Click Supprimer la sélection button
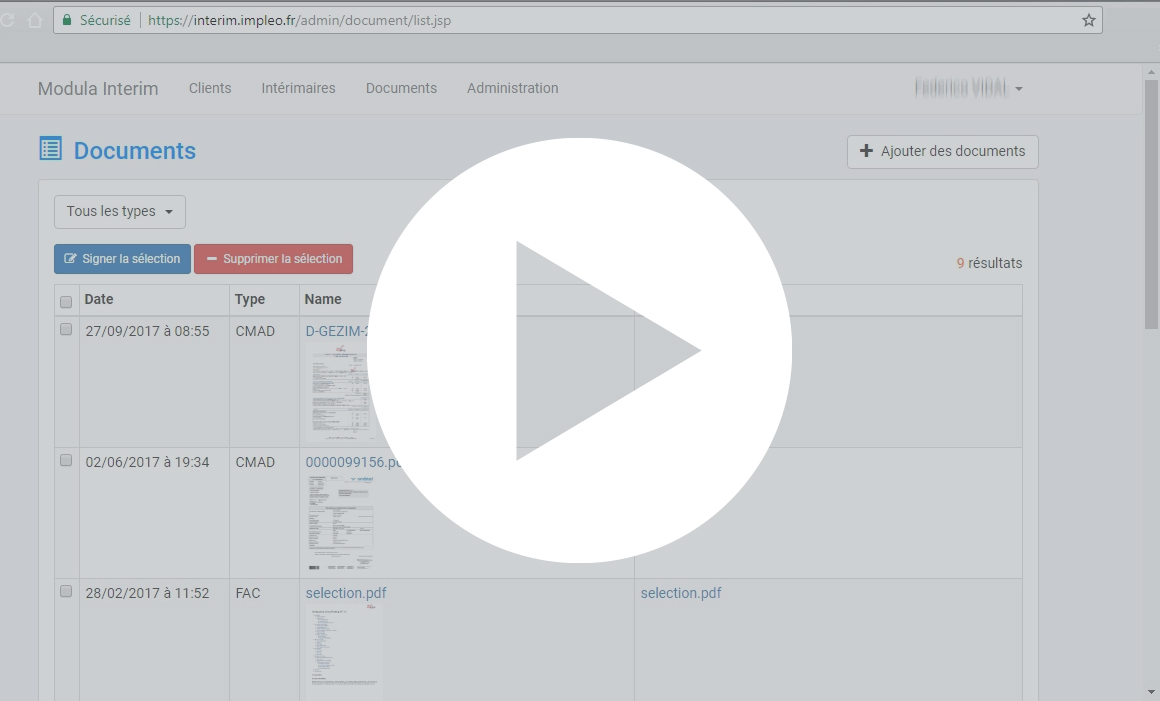The height and width of the screenshot is (701, 1160). pos(273,259)
